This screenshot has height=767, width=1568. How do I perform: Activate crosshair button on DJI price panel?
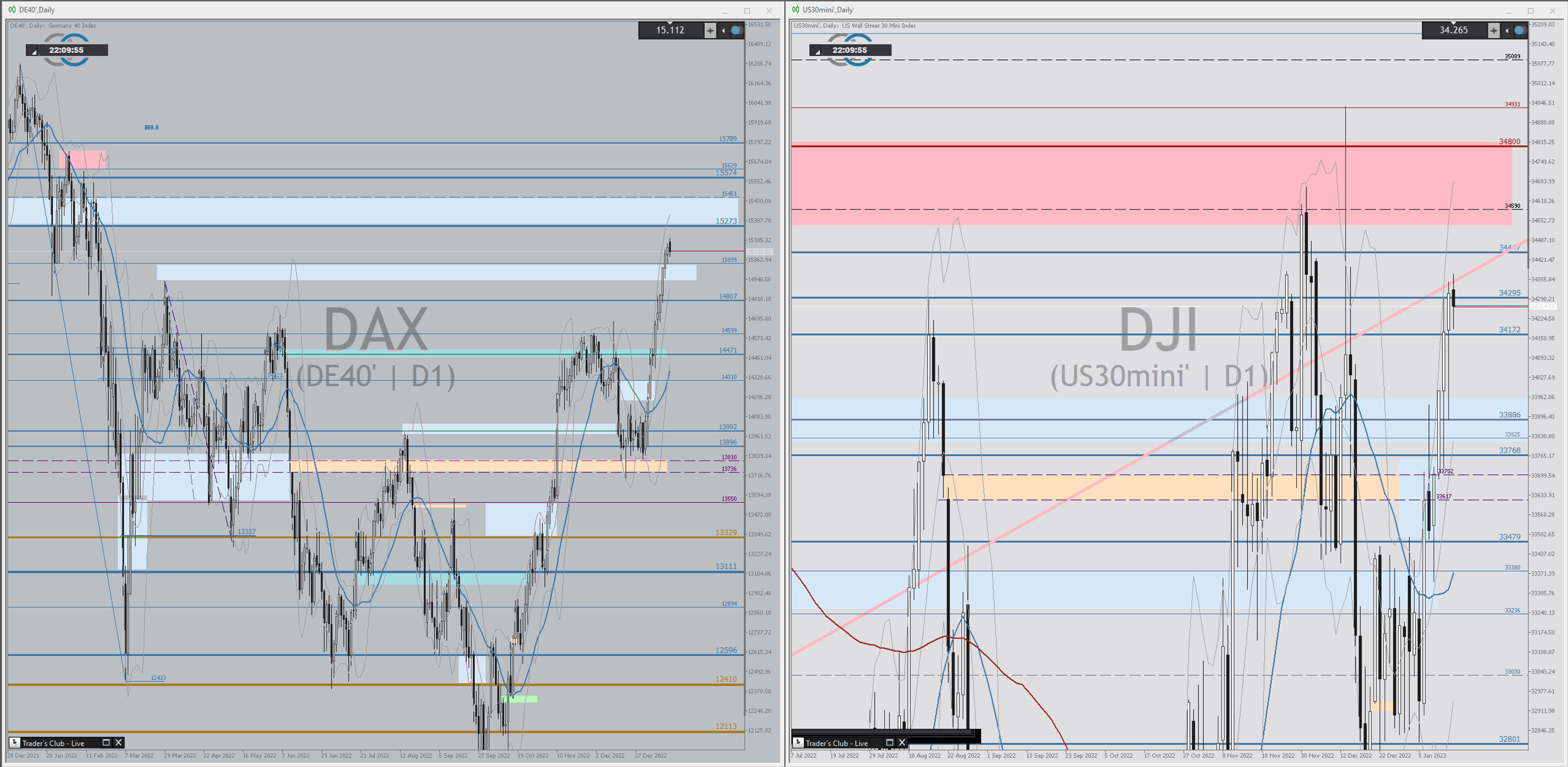1493,30
